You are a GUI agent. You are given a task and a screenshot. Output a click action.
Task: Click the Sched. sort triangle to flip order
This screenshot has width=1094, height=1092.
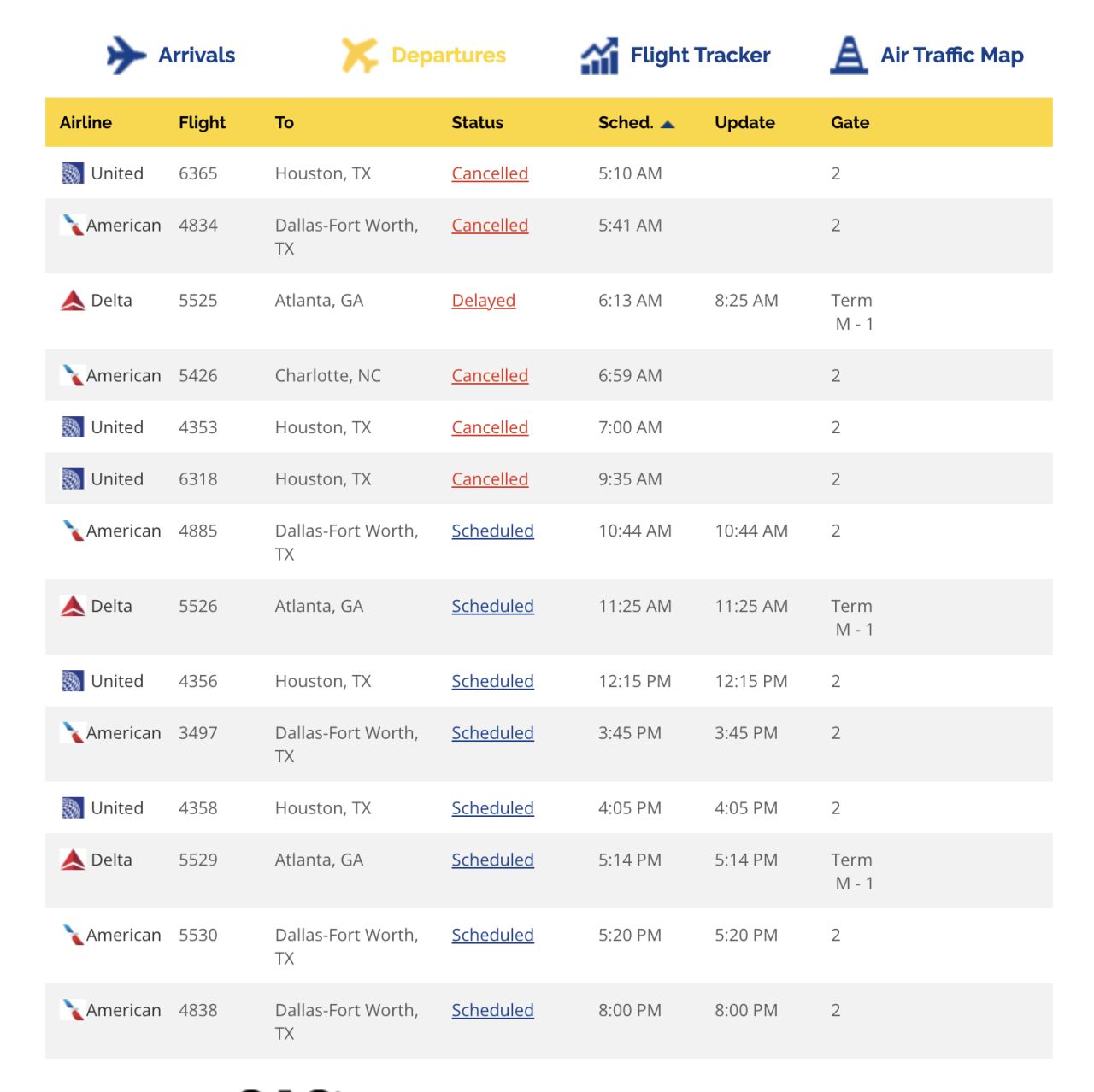point(667,123)
